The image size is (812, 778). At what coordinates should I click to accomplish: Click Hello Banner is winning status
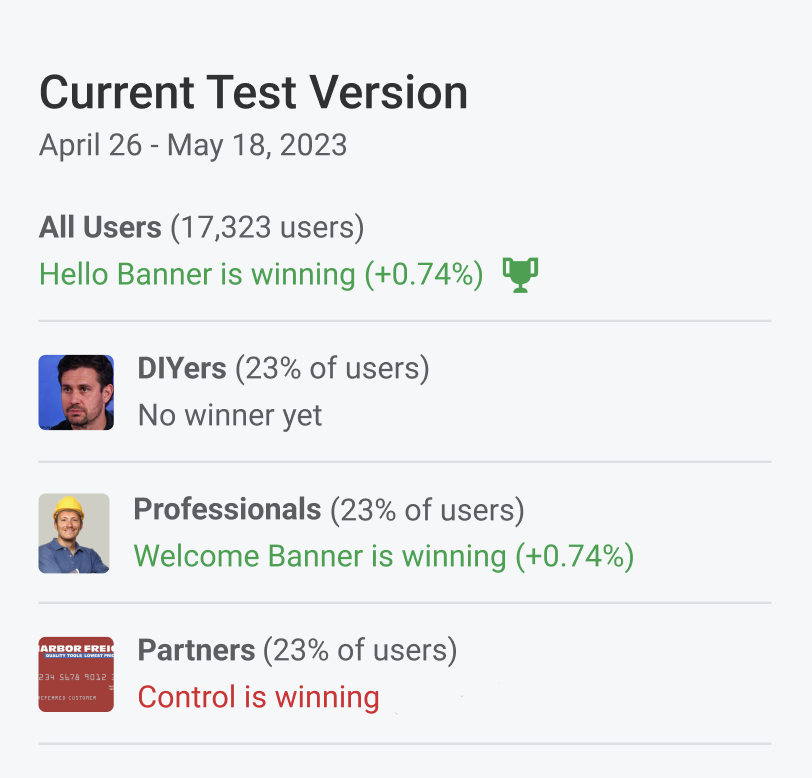pyautogui.click(x=197, y=273)
